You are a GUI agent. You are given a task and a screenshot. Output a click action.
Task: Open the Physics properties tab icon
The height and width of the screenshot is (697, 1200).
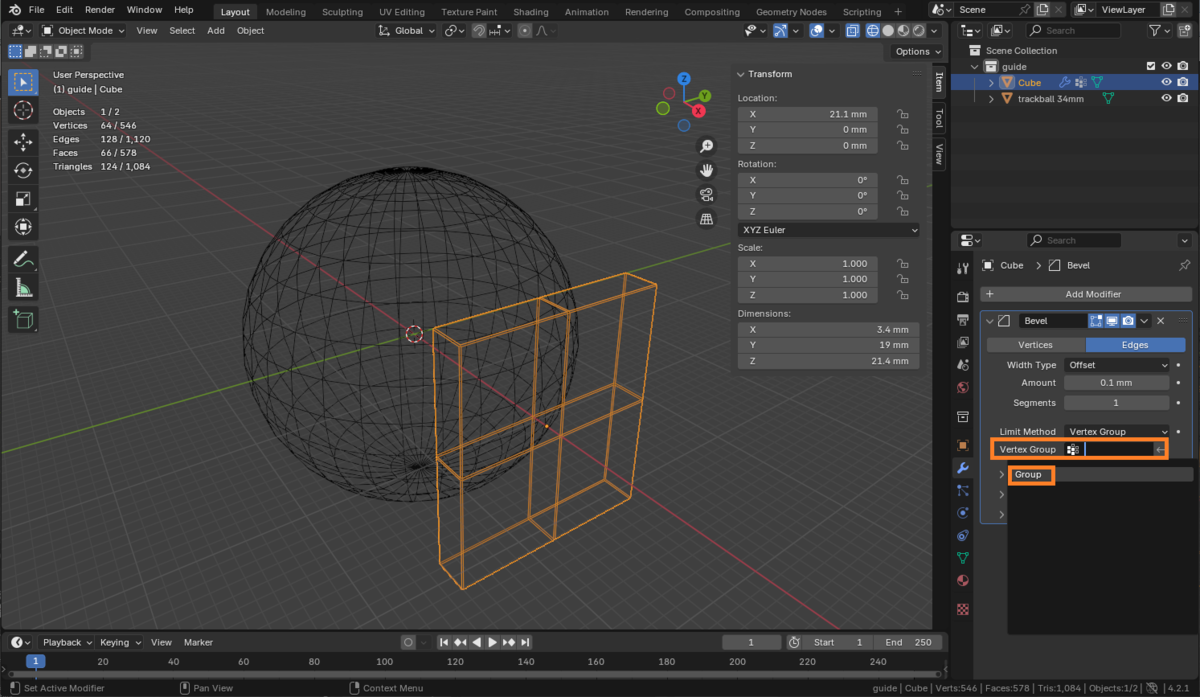(963, 513)
